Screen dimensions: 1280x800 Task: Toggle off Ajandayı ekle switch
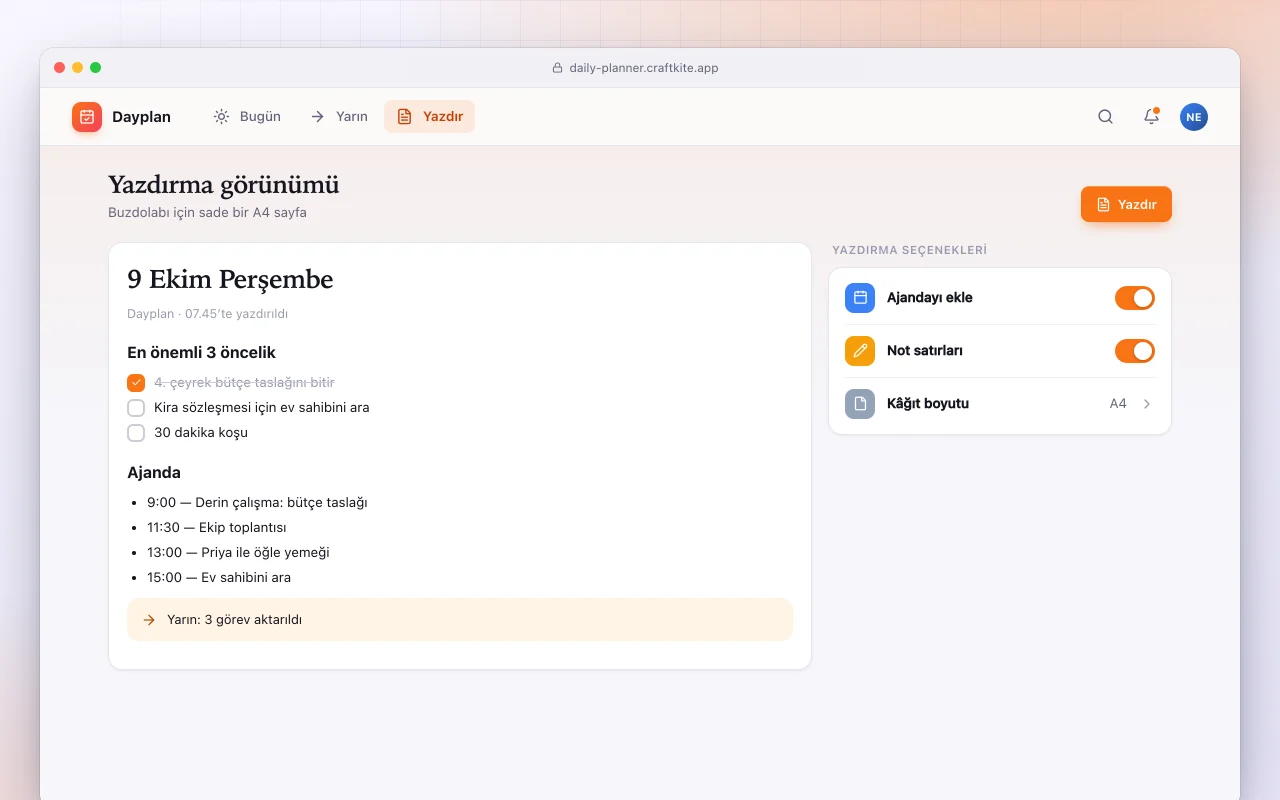pos(1135,298)
